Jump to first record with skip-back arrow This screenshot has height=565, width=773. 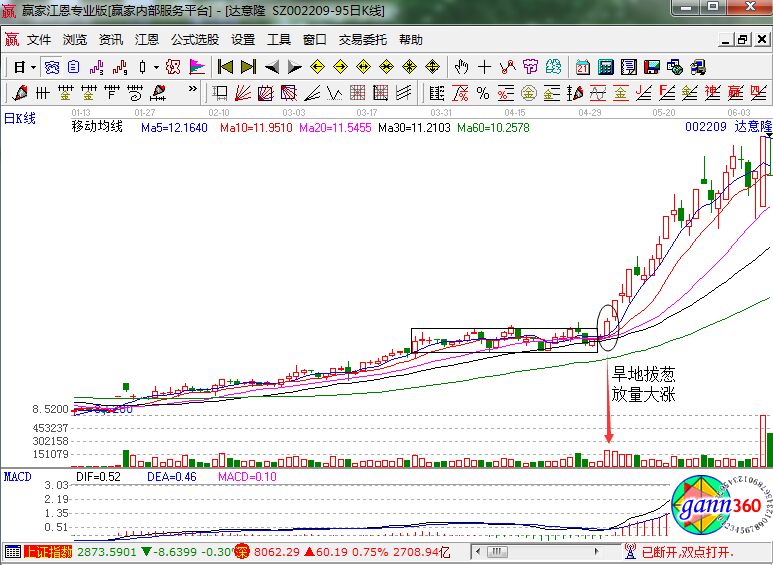click(x=225, y=67)
